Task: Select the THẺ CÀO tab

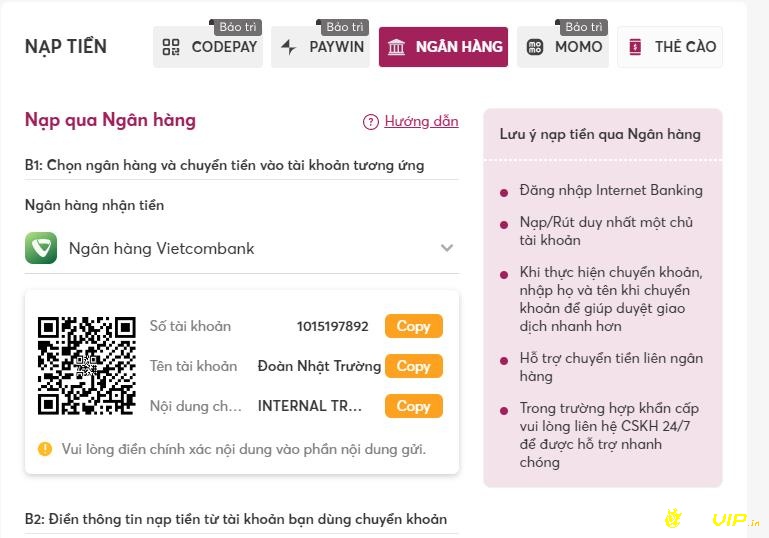Action: click(670, 47)
